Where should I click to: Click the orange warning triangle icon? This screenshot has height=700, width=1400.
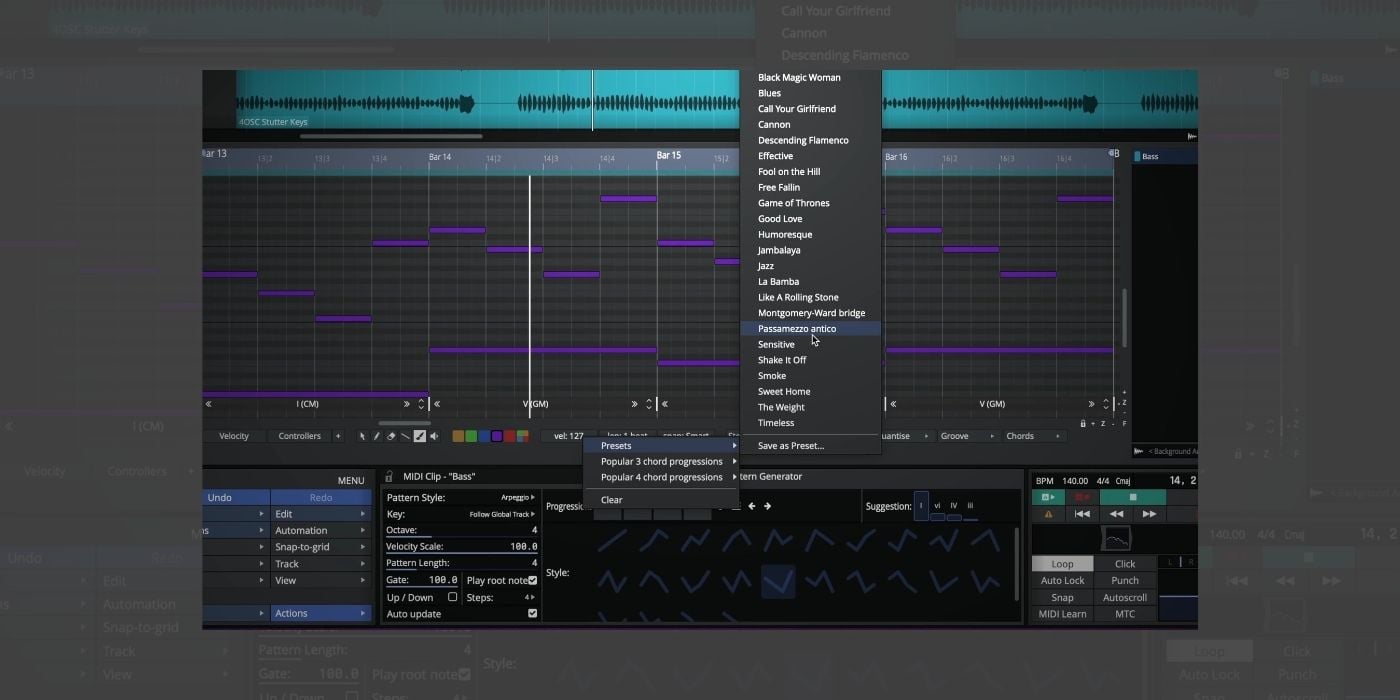(x=1048, y=514)
